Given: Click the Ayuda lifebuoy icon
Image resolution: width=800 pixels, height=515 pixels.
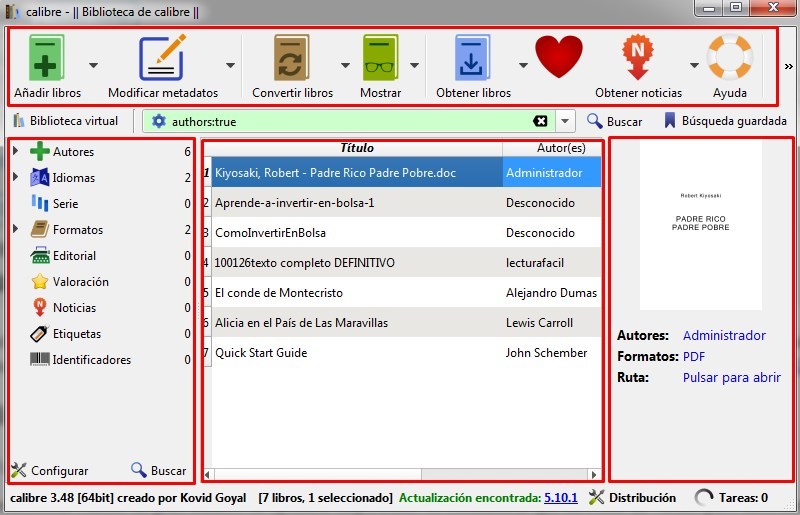Looking at the screenshot, I should (x=729, y=58).
